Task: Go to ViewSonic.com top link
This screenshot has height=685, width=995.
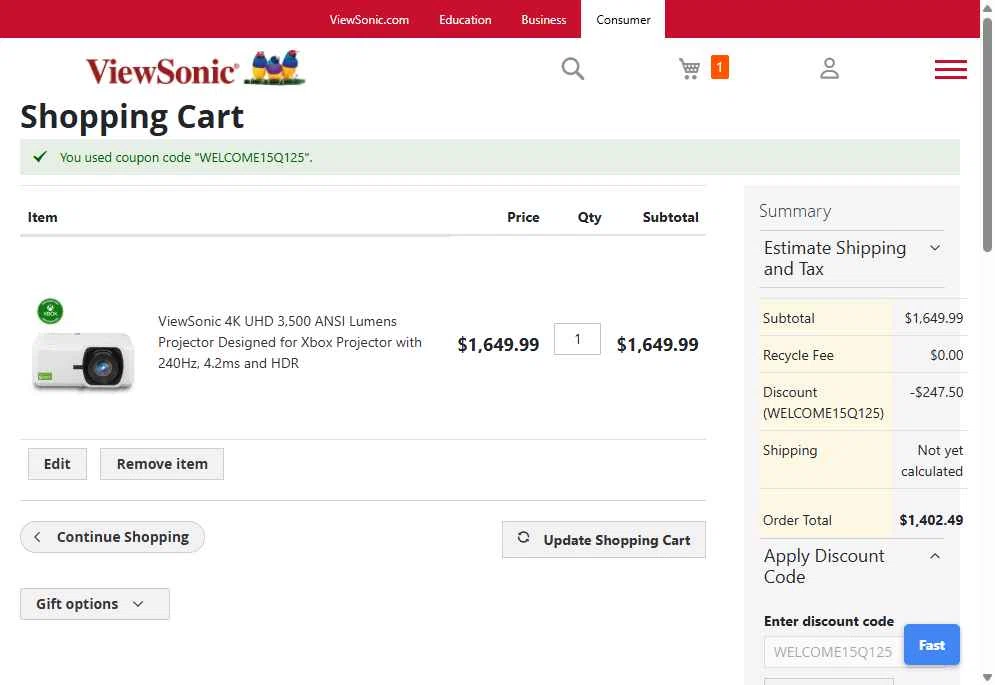Action: pyautogui.click(x=369, y=20)
